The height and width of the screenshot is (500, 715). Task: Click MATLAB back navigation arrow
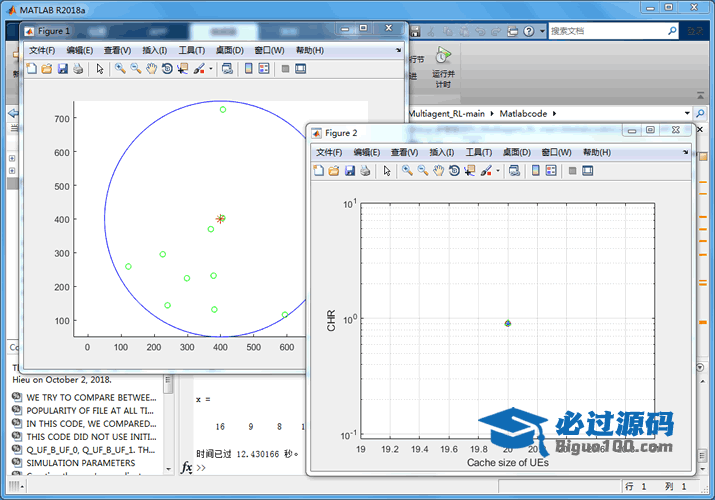pos(13,113)
